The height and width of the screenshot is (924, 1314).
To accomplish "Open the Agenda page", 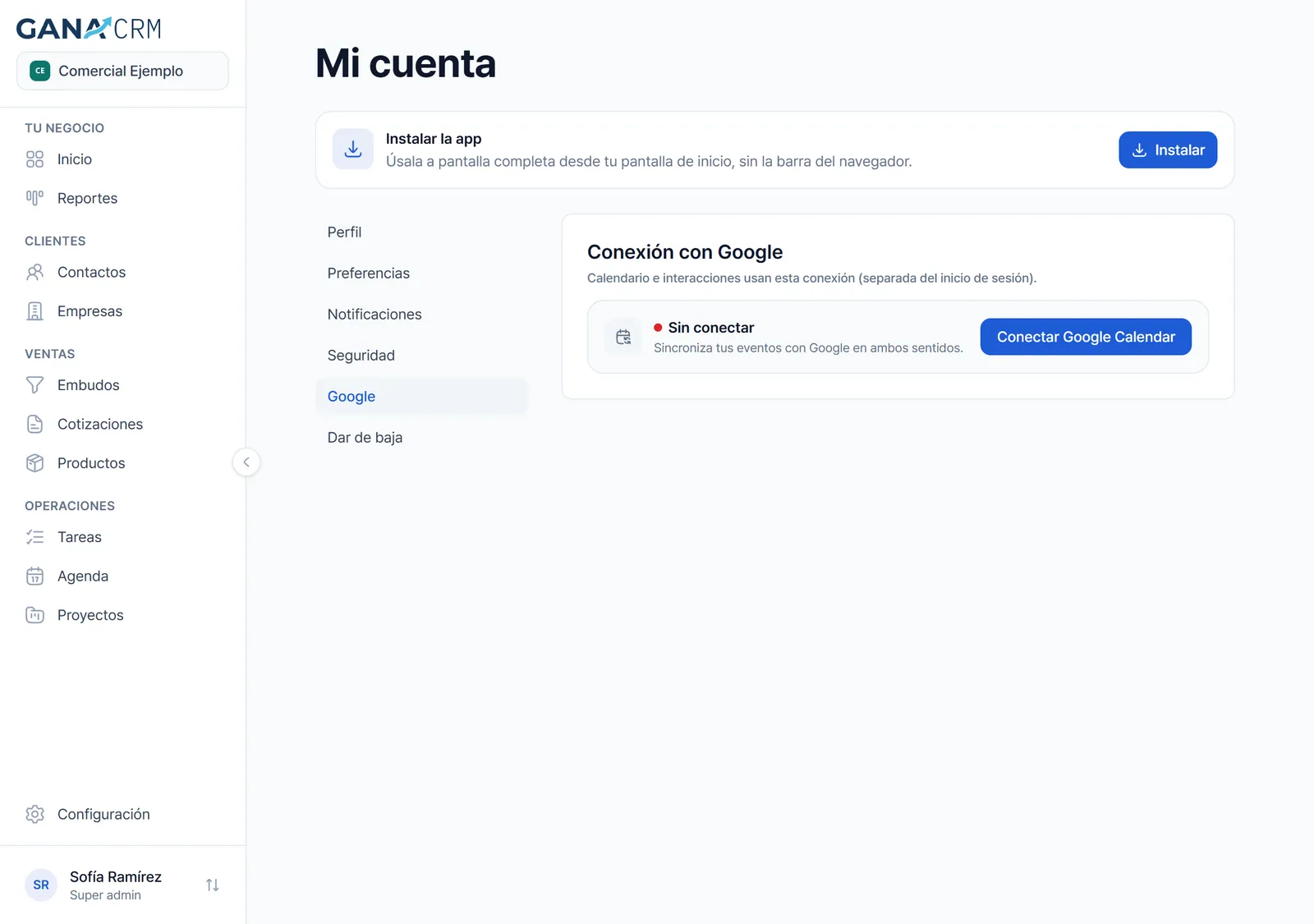I will click(x=122, y=576).
